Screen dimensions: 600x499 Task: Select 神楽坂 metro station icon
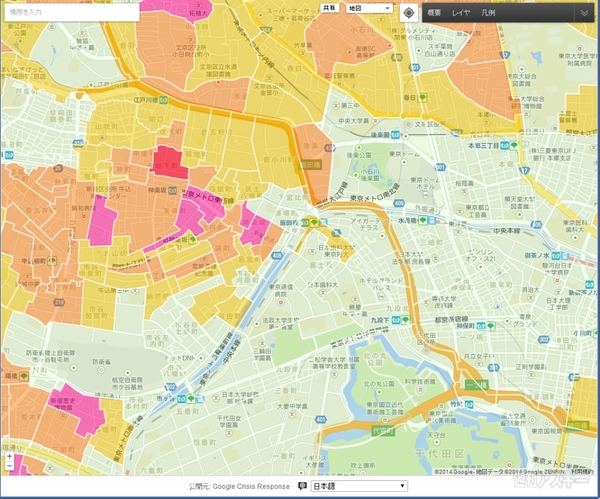click(x=173, y=189)
